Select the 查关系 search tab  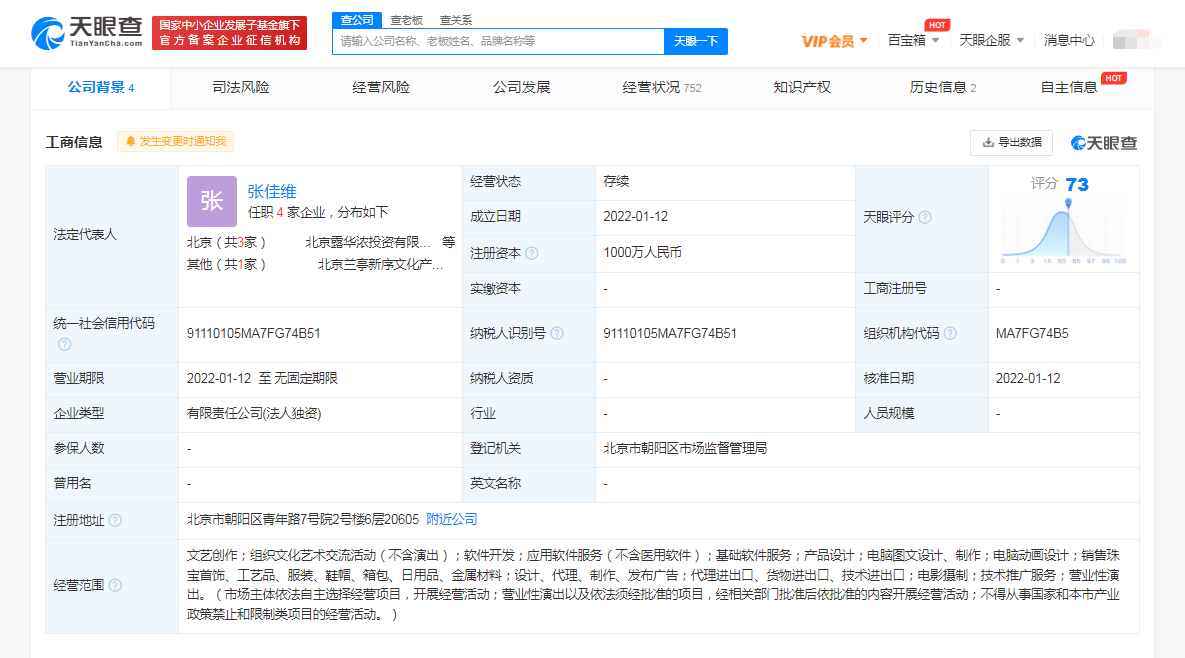tap(456, 20)
